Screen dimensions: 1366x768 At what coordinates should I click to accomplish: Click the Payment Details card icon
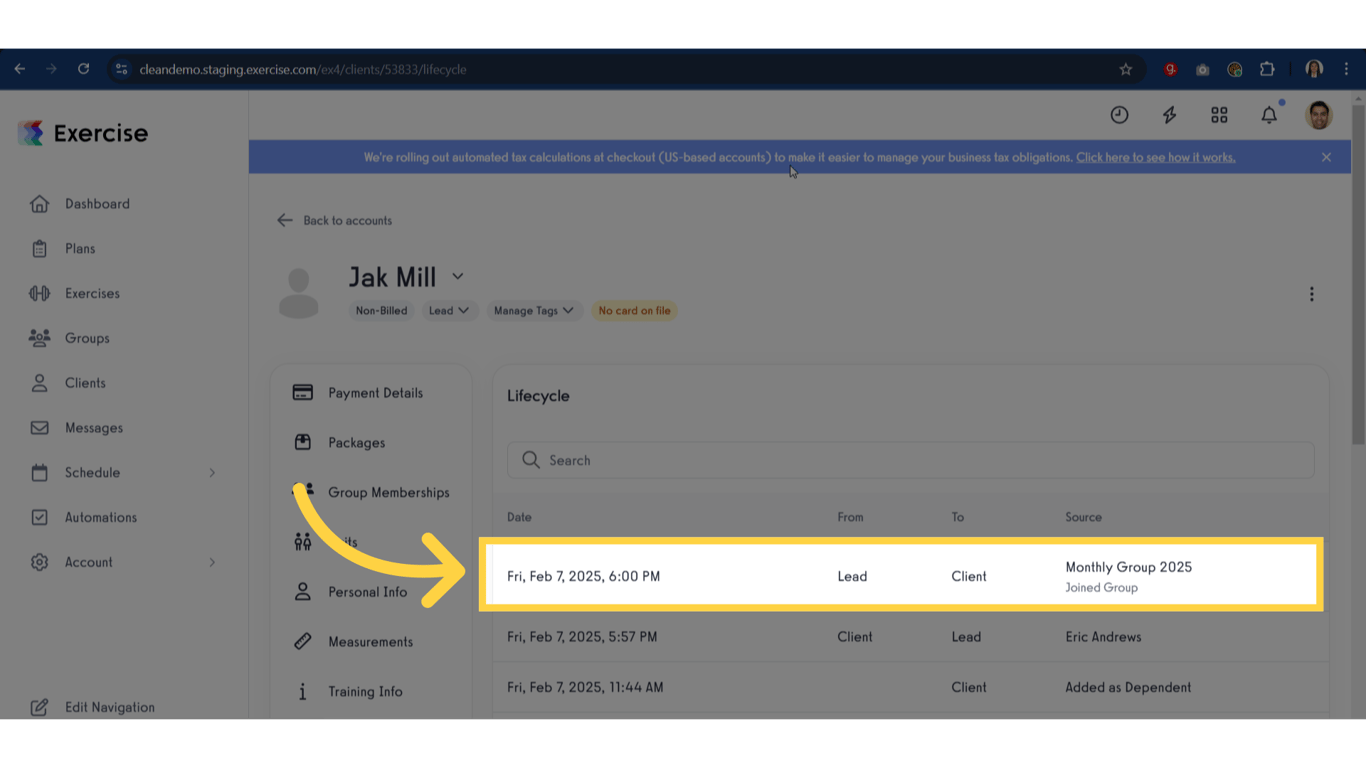coord(303,393)
